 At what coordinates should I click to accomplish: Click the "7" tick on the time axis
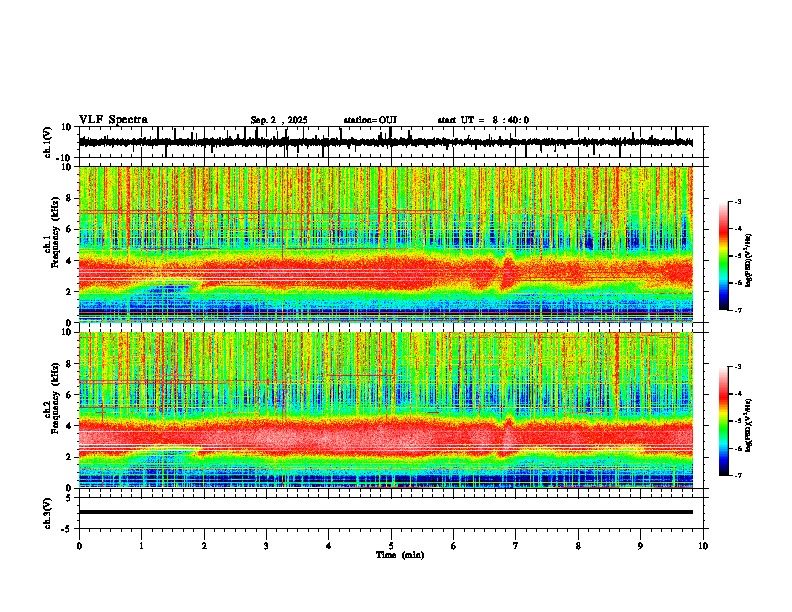pos(516,546)
